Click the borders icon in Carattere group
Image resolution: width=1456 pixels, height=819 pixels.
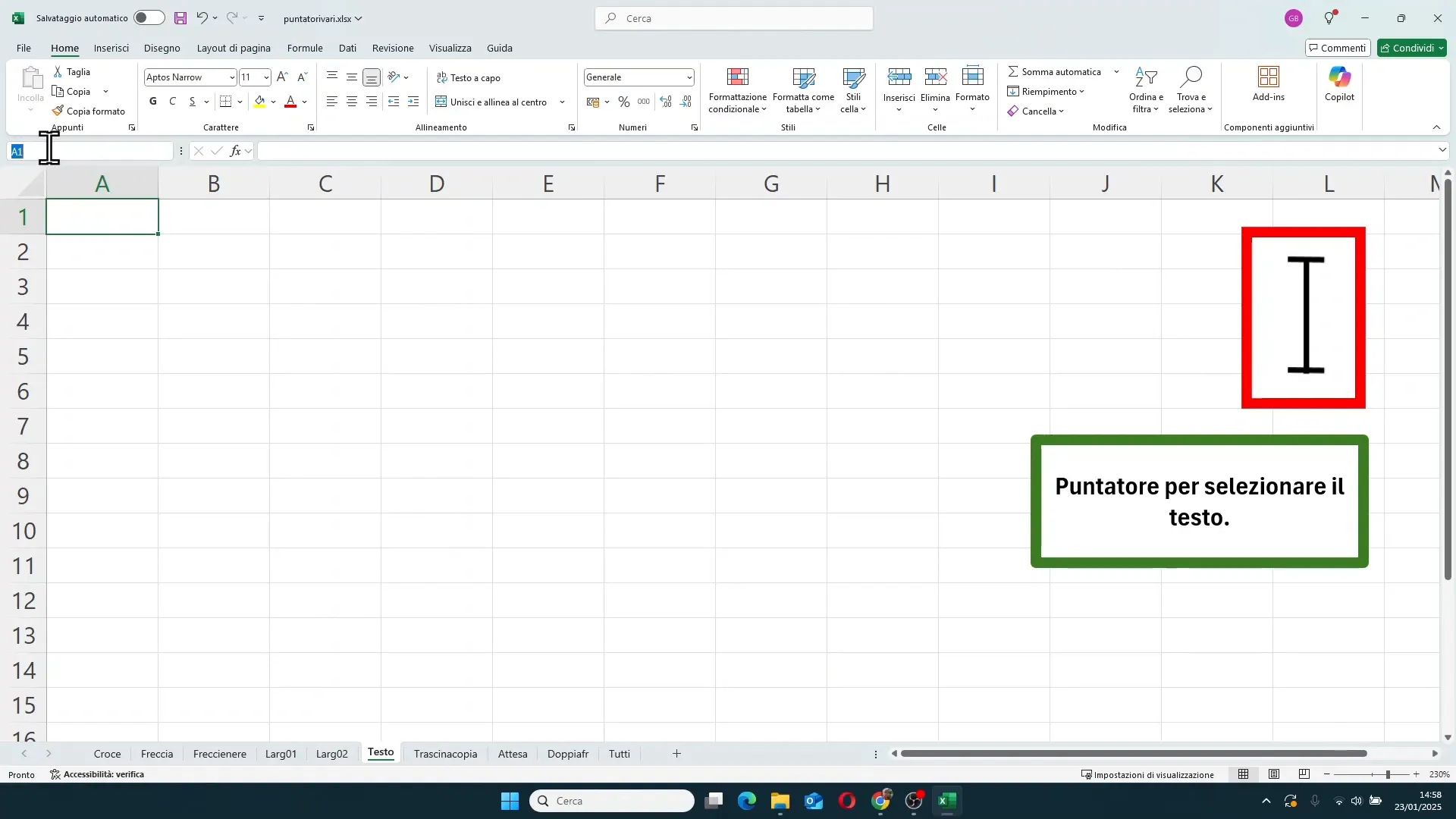point(225,102)
